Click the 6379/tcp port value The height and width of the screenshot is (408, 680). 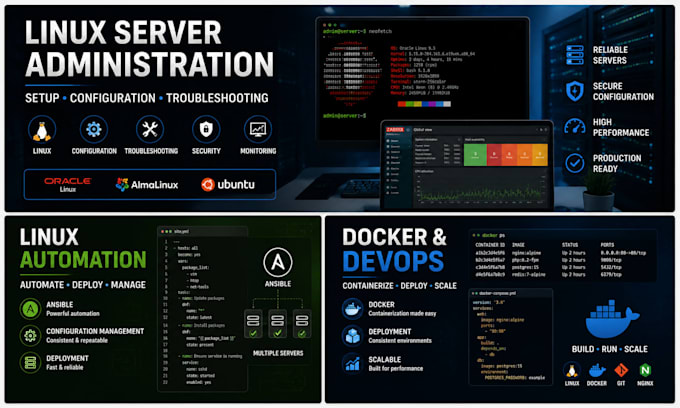[611, 274]
